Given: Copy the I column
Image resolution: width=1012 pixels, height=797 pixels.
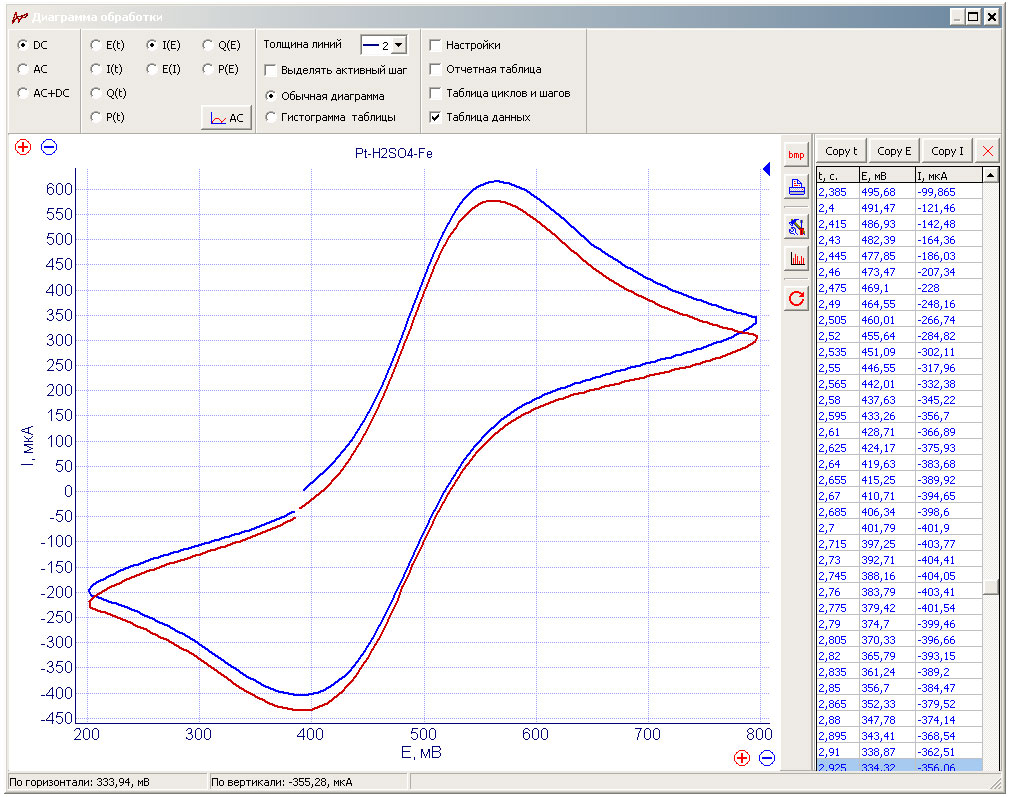Looking at the screenshot, I should (947, 151).
